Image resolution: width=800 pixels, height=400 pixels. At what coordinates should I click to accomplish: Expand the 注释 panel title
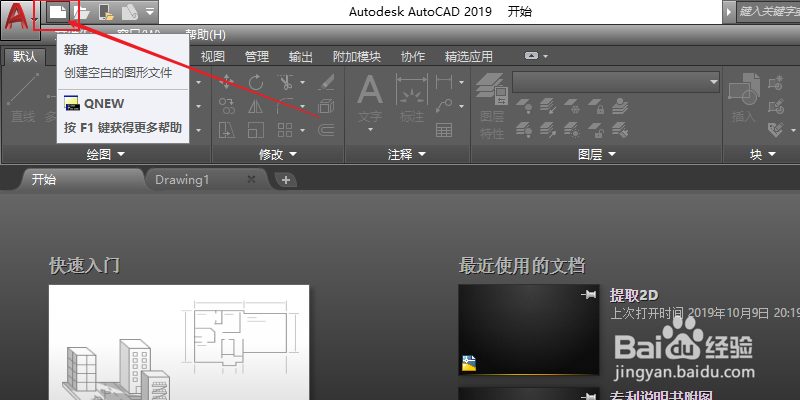pyautogui.click(x=407, y=154)
